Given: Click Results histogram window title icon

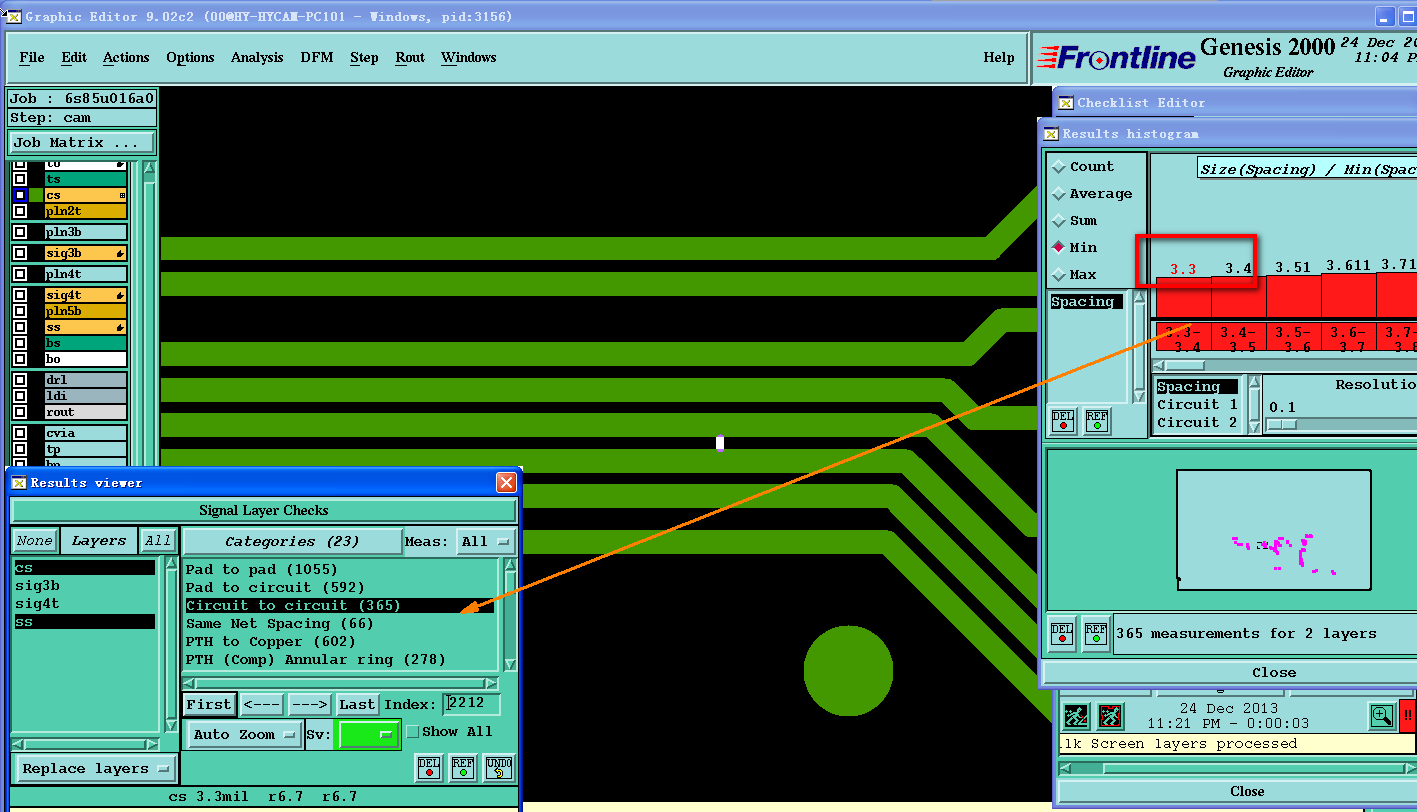Looking at the screenshot, I should (x=1051, y=133).
